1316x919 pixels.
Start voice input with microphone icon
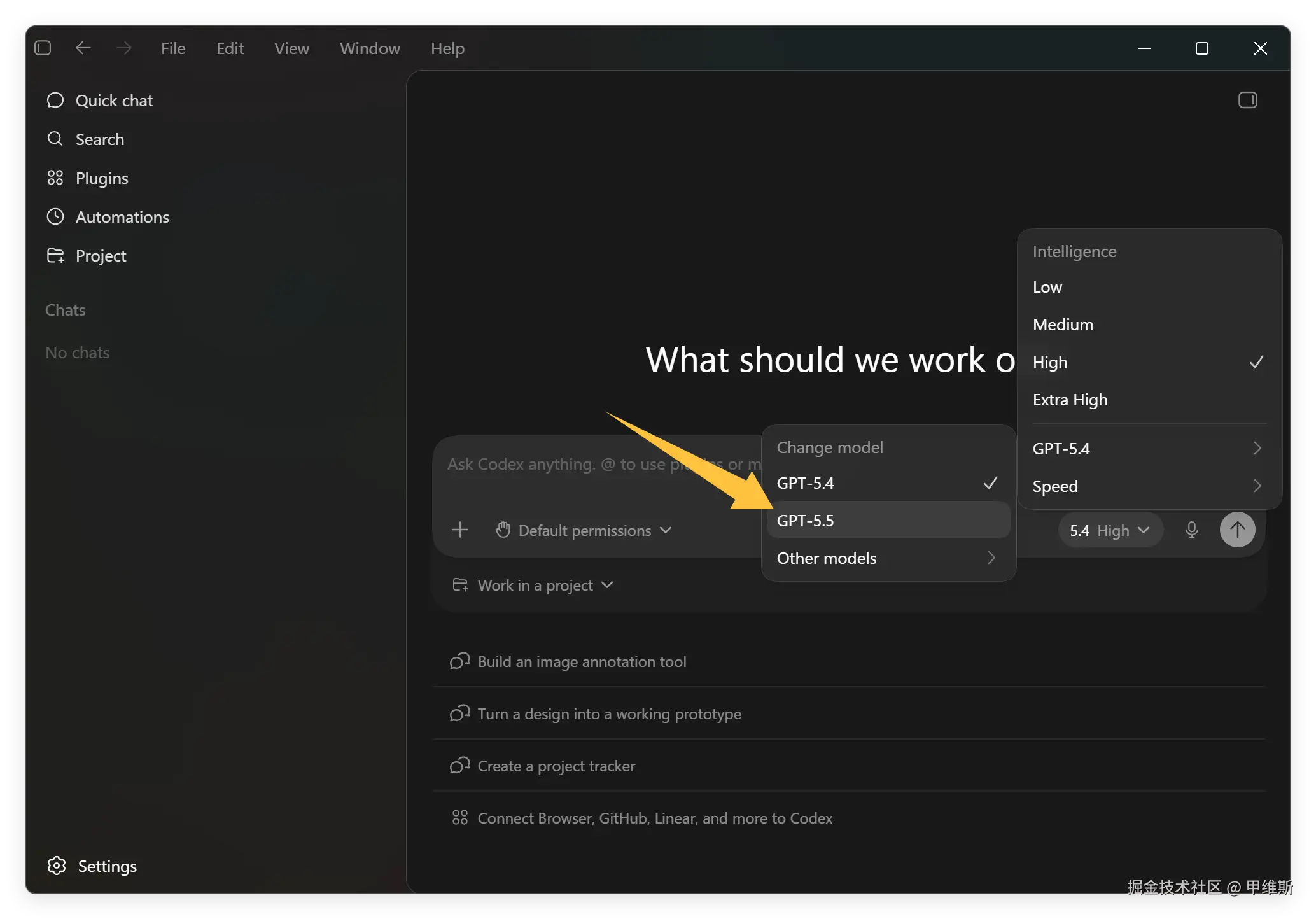[x=1191, y=530]
